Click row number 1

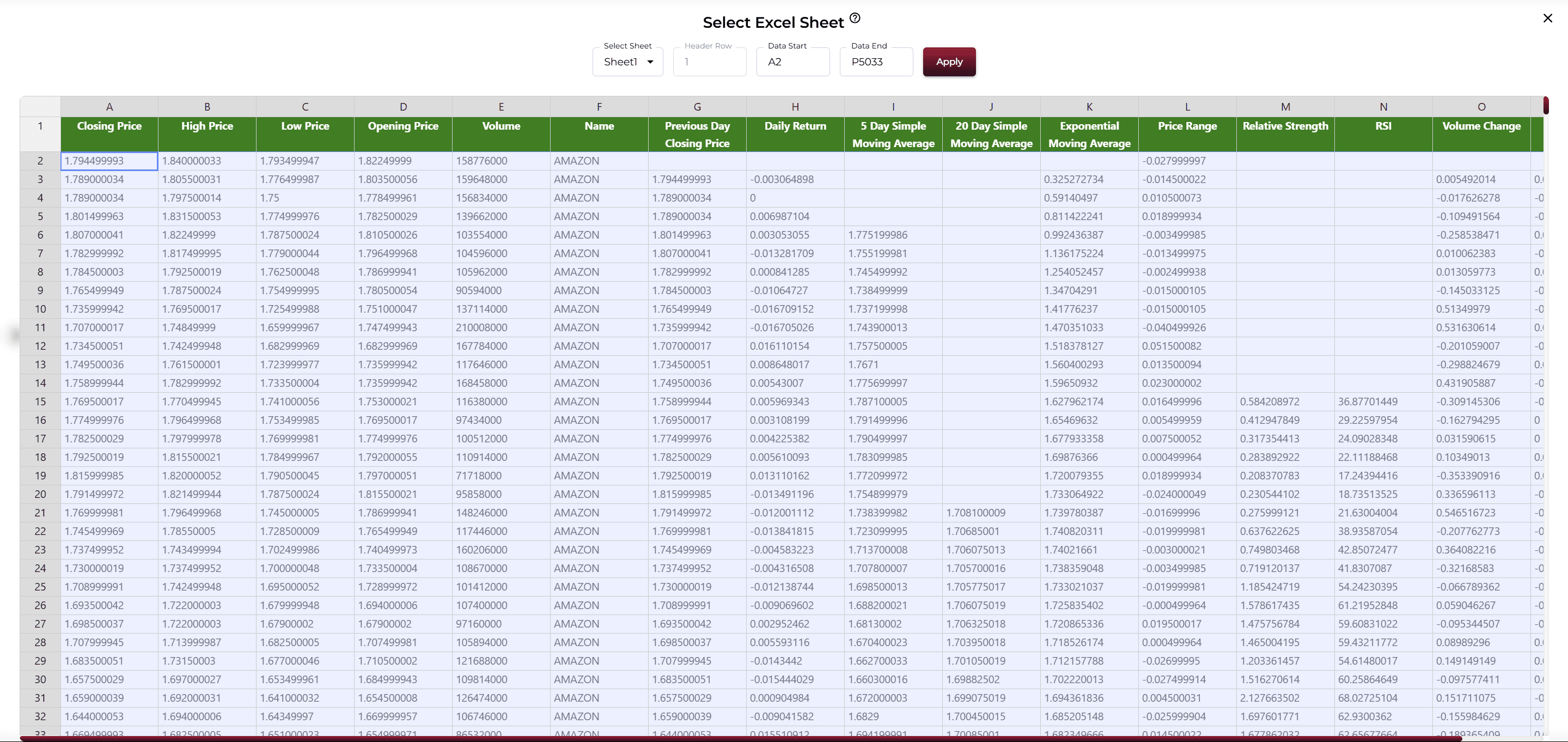[40, 134]
